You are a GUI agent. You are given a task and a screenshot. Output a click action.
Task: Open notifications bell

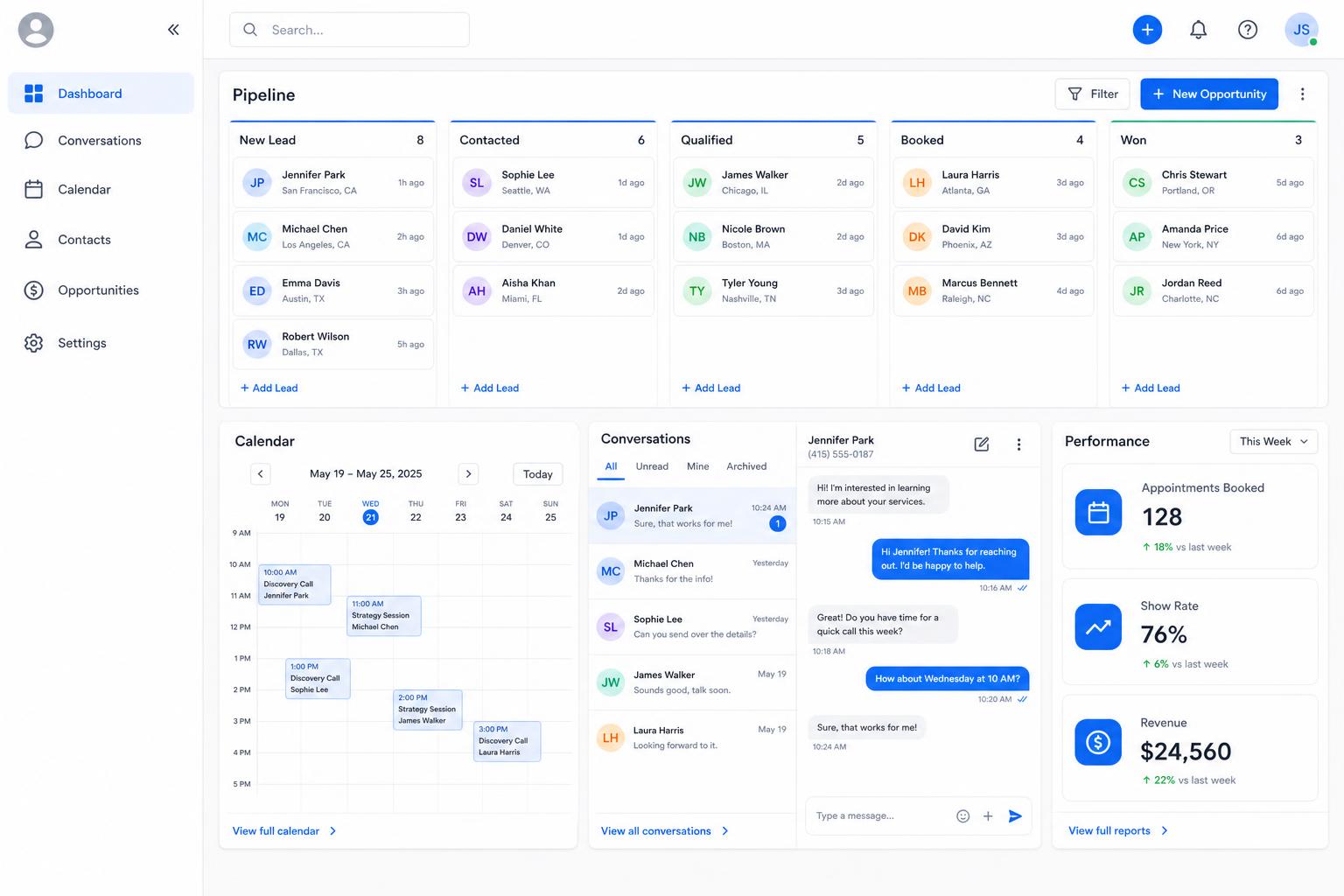pos(1198,30)
